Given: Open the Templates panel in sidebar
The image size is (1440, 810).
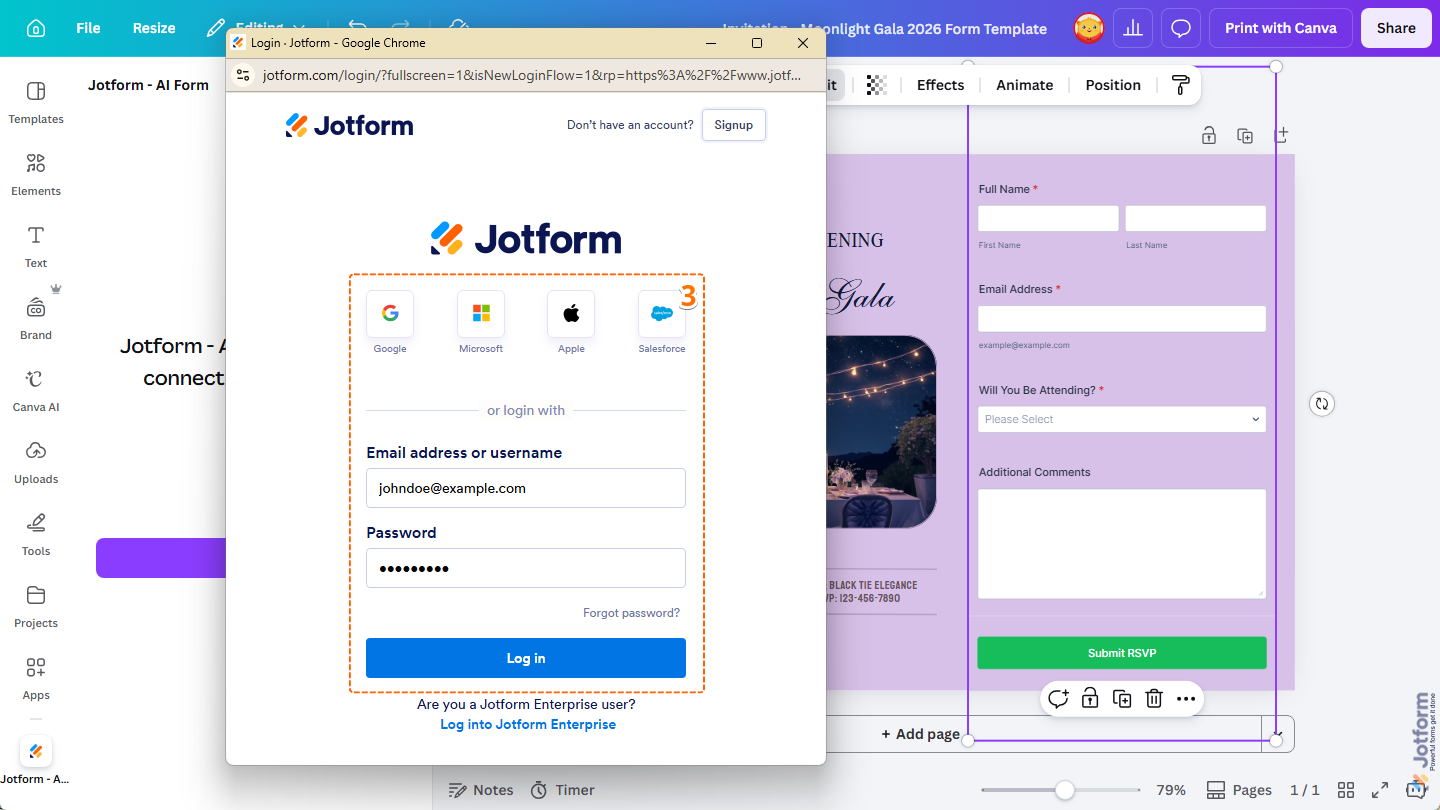Looking at the screenshot, I should click(36, 103).
